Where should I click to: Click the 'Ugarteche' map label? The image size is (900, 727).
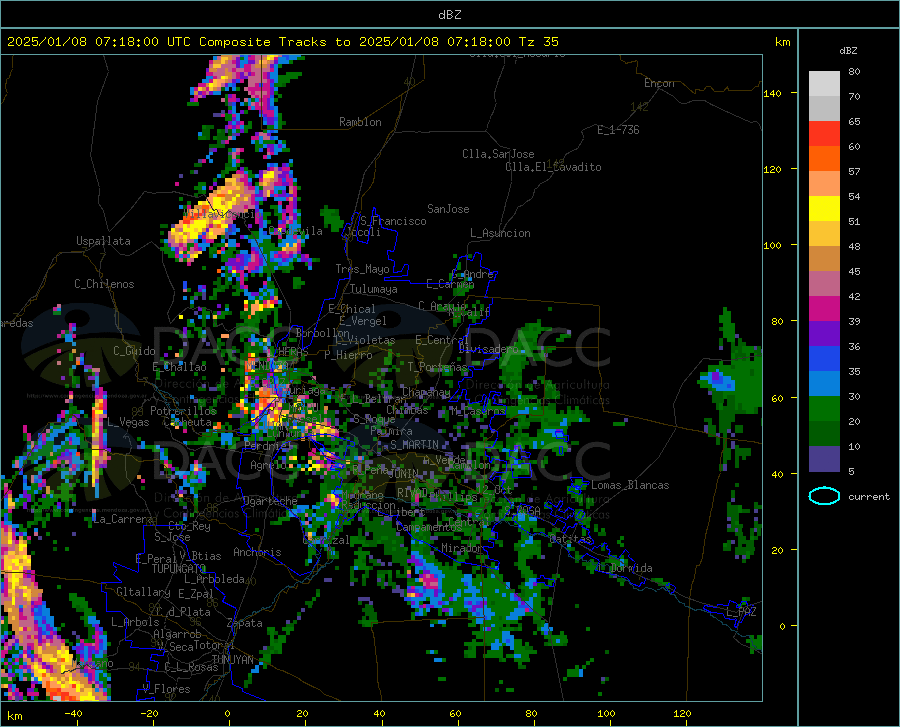pos(270,501)
